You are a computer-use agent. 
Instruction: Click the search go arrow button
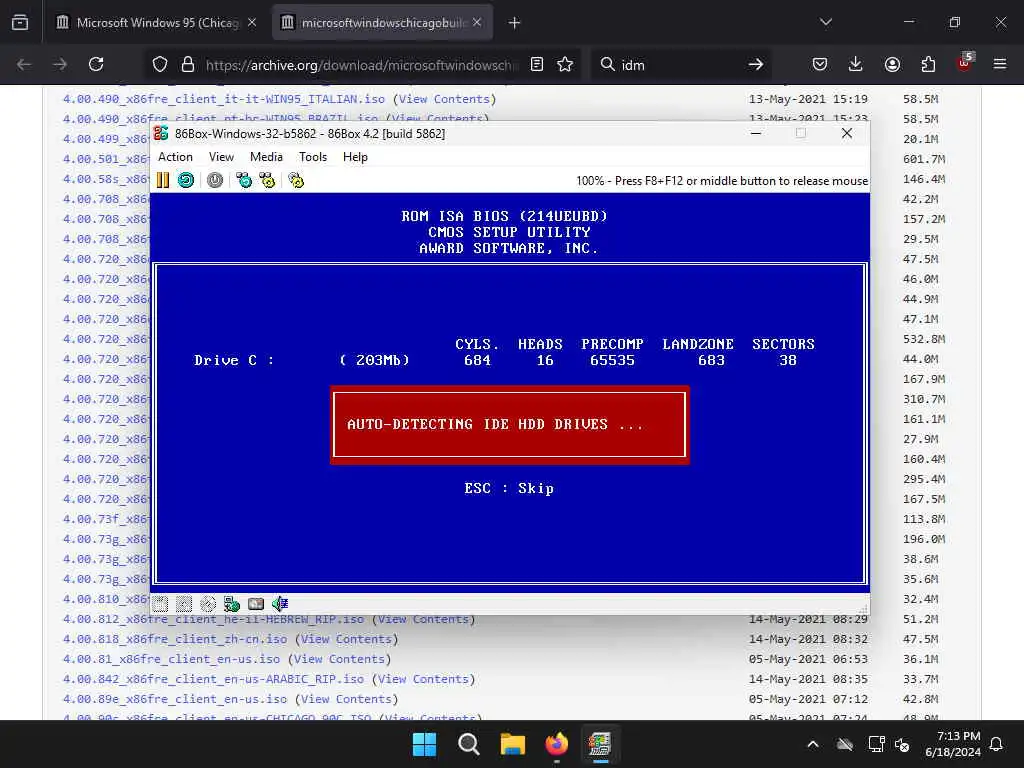click(756, 64)
